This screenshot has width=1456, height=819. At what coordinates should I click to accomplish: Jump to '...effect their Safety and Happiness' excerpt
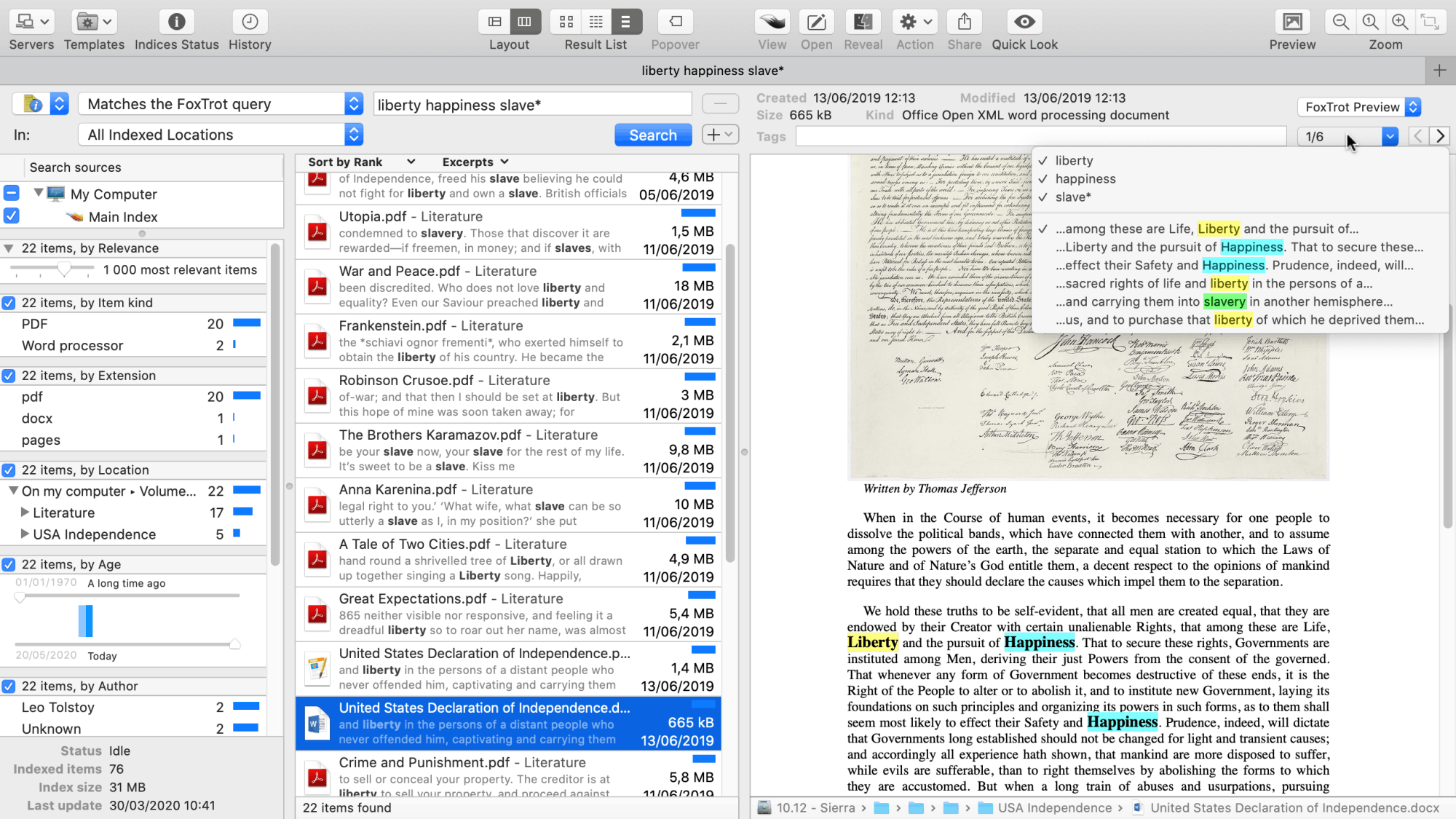1234,265
